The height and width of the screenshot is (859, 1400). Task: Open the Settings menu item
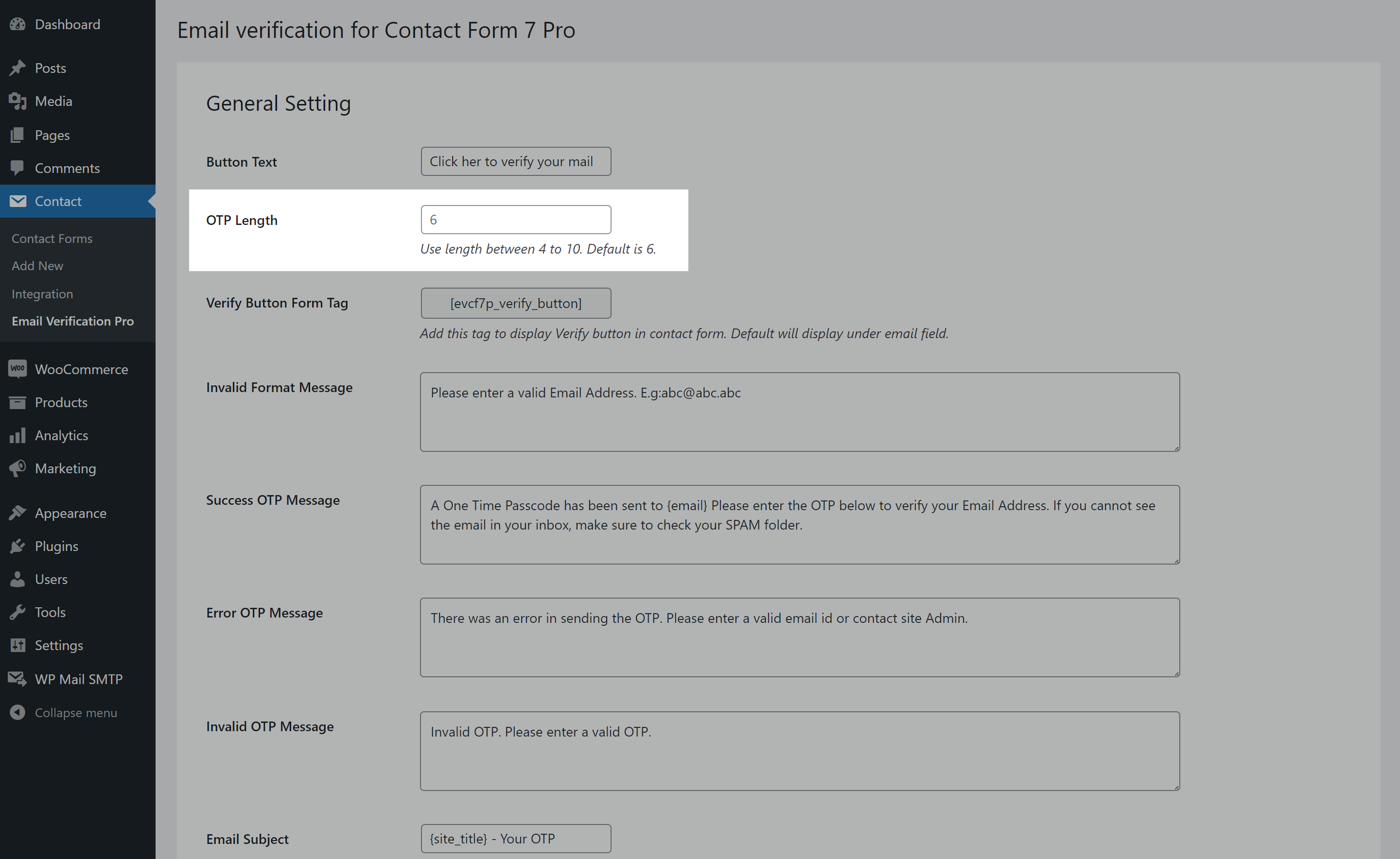coord(78,645)
